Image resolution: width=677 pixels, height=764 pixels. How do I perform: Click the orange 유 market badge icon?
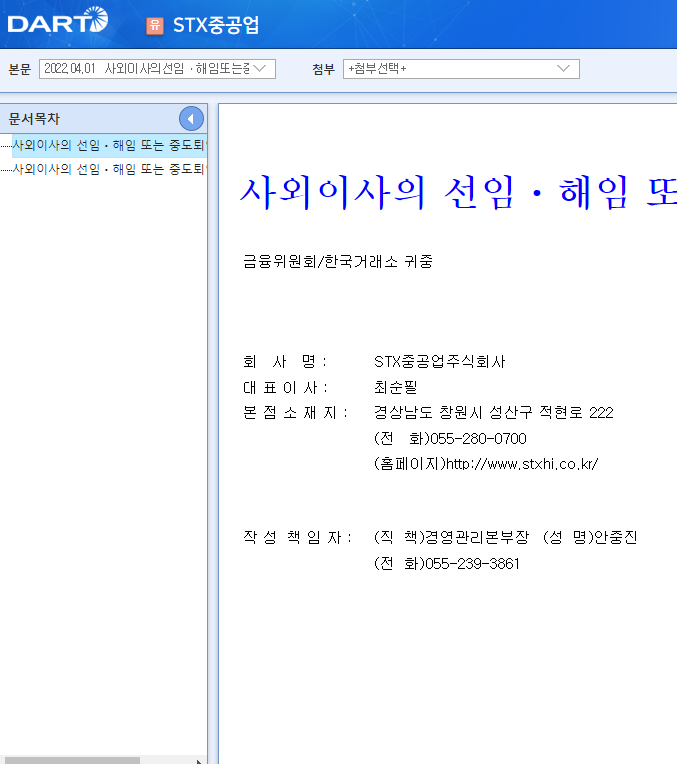coord(155,25)
